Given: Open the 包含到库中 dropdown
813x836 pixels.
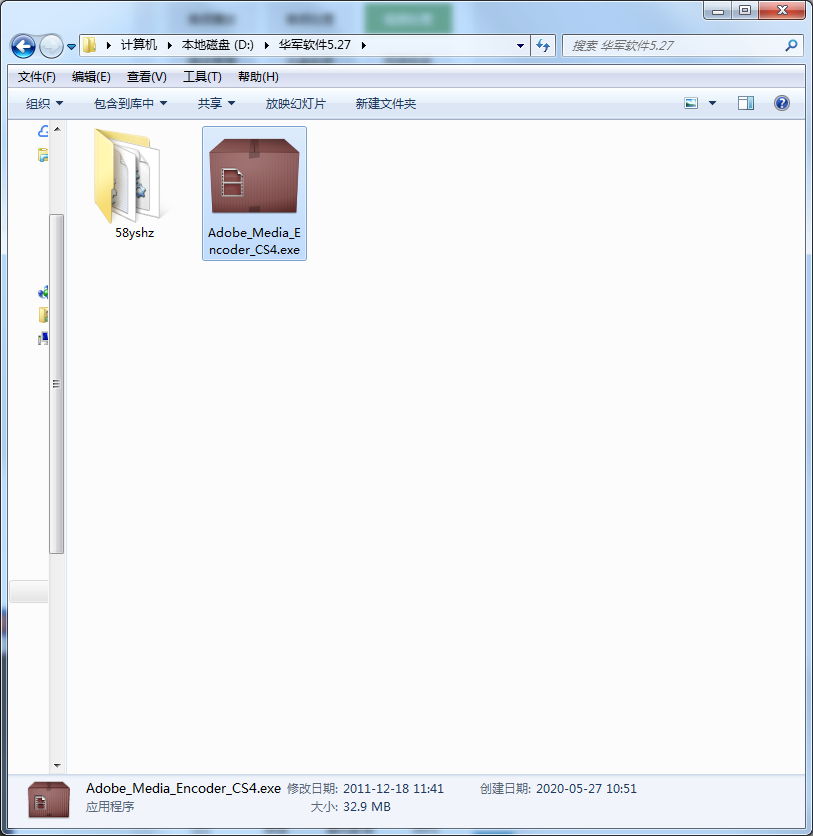Looking at the screenshot, I should [130, 103].
